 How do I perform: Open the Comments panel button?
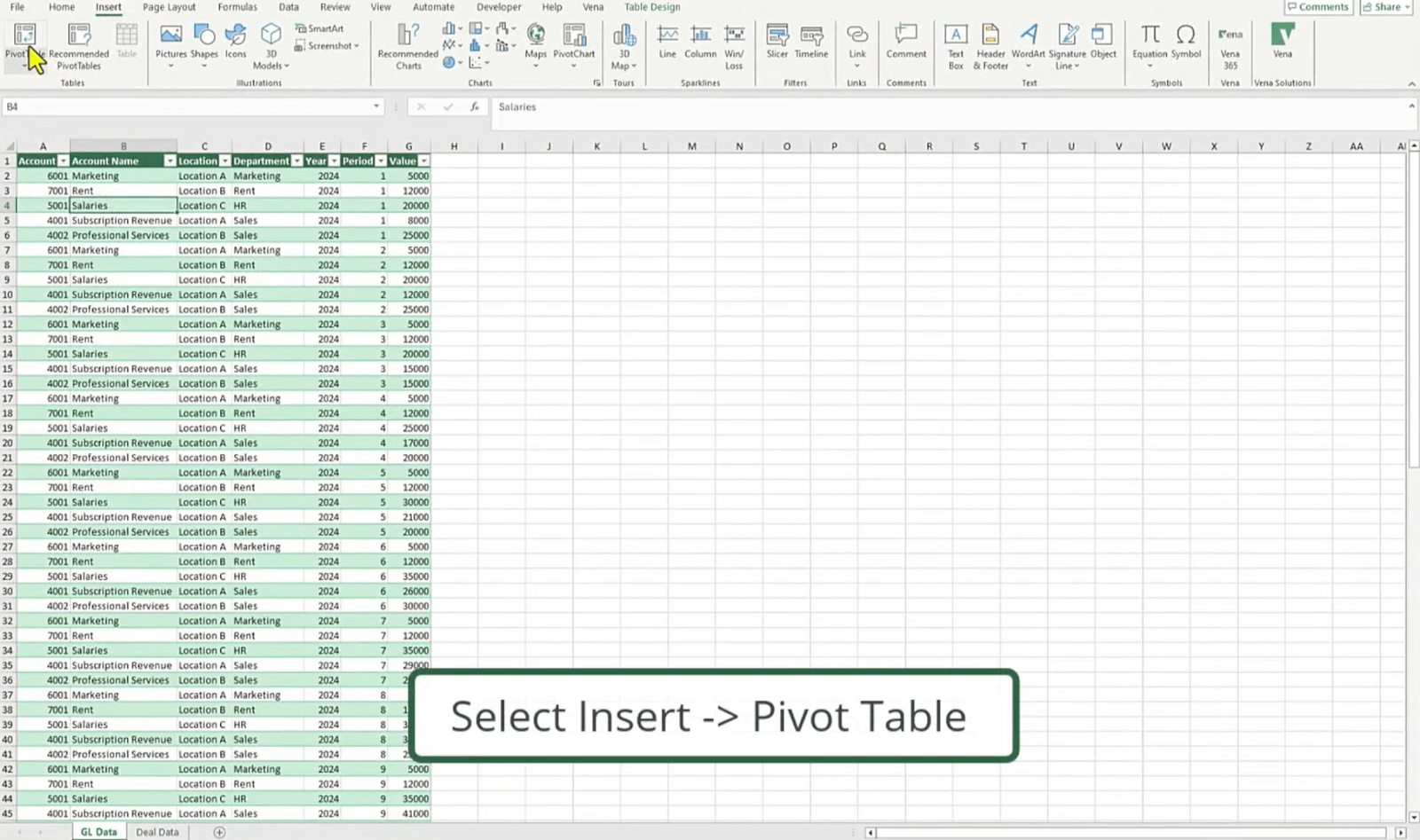tap(1319, 7)
